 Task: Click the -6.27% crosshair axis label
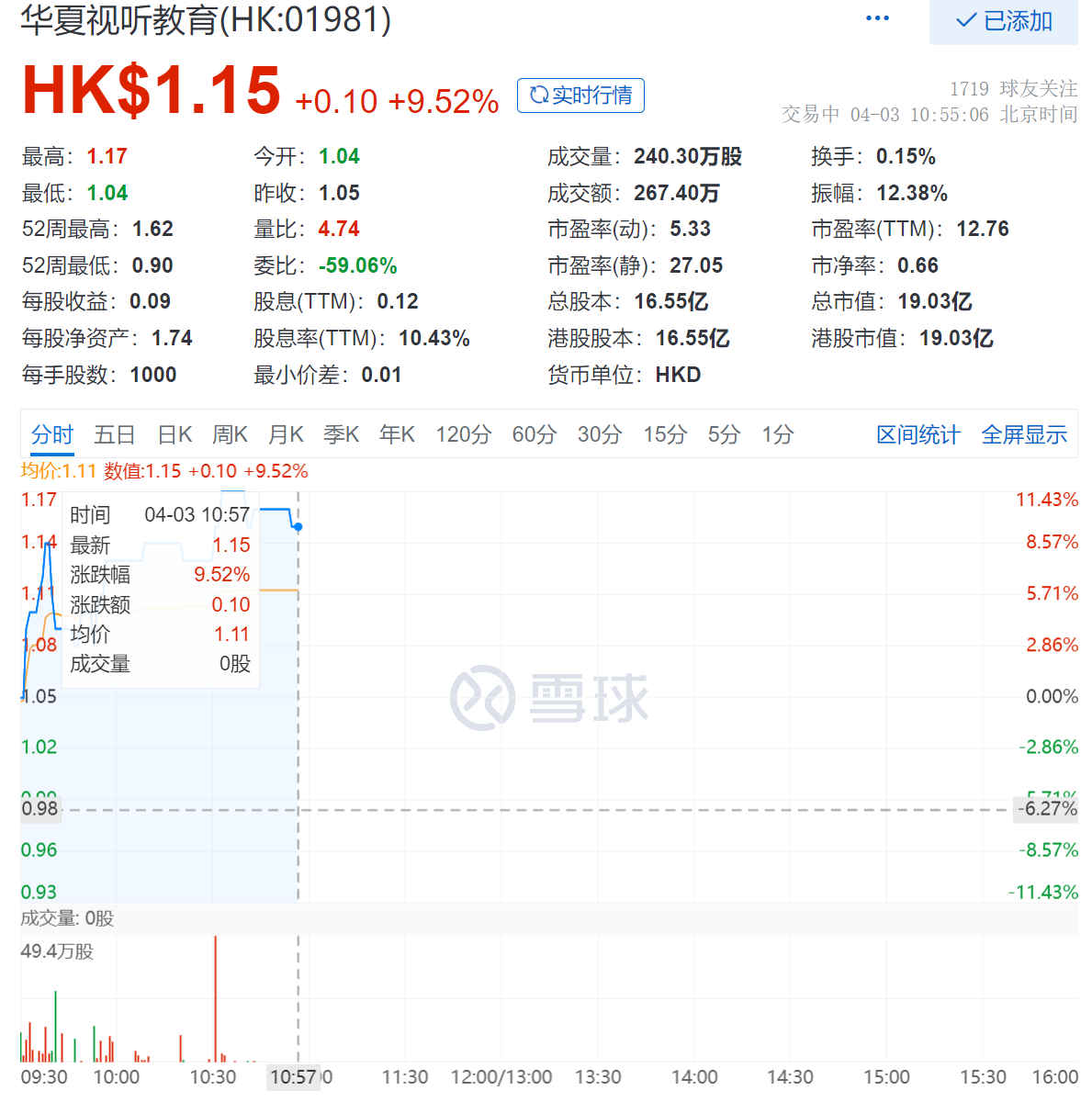[1047, 809]
